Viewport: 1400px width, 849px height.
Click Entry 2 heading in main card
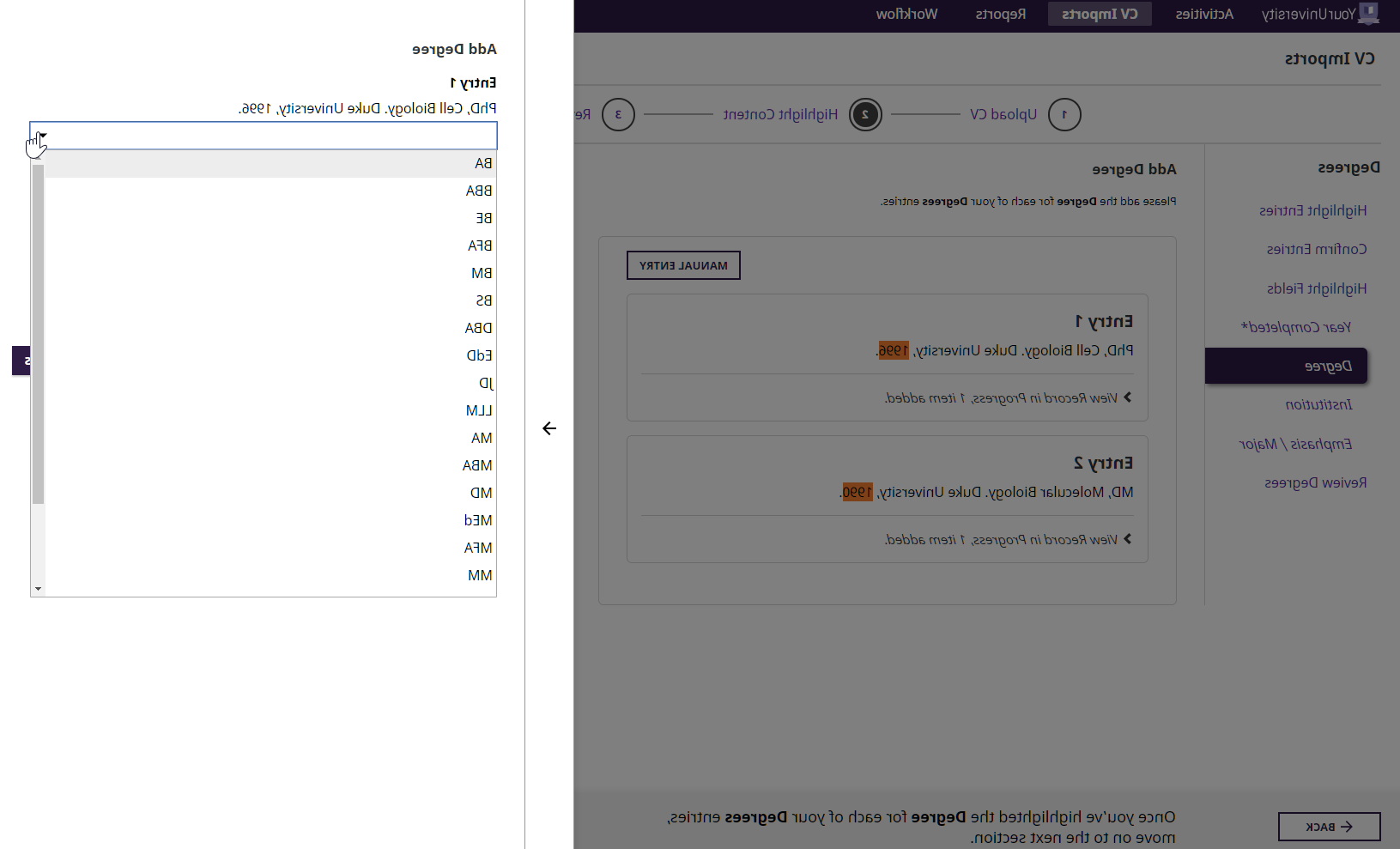1104,463
